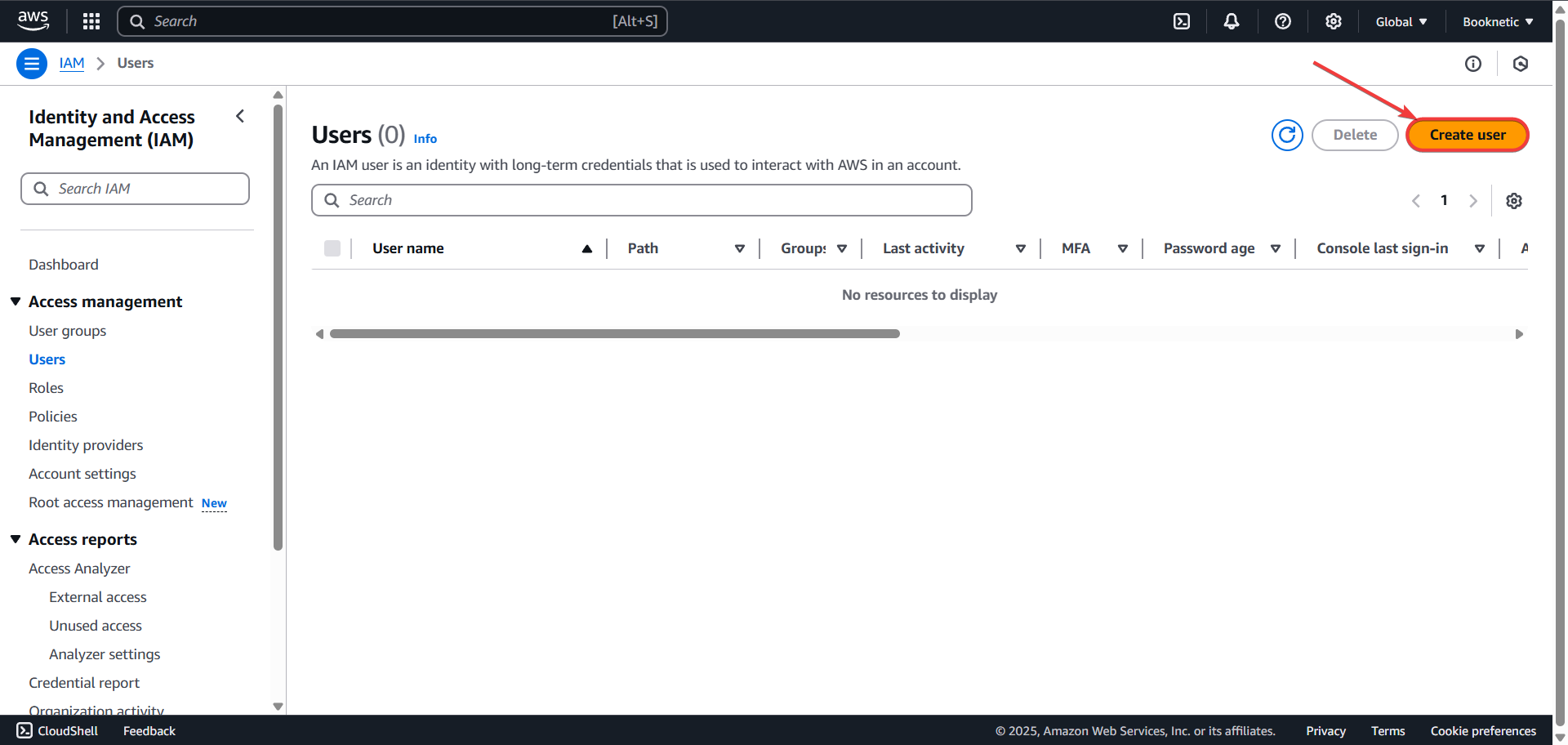Open Account settings in the sidebar
Viewport: 1568px width, 745px height.
click(x=82, y=474)
